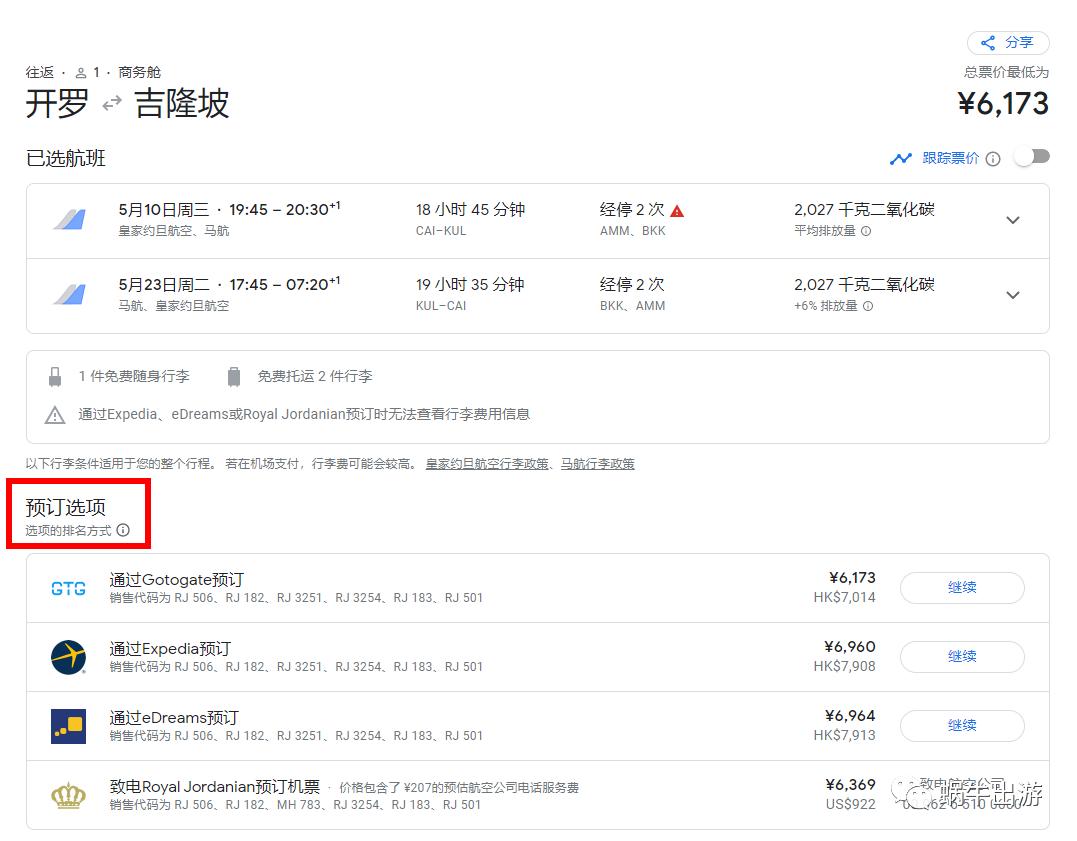Image resolution: width=1077 pixels, height=841 pixels.
Task: Click the info icon next to 选项的排名方式
Action: 123,531
